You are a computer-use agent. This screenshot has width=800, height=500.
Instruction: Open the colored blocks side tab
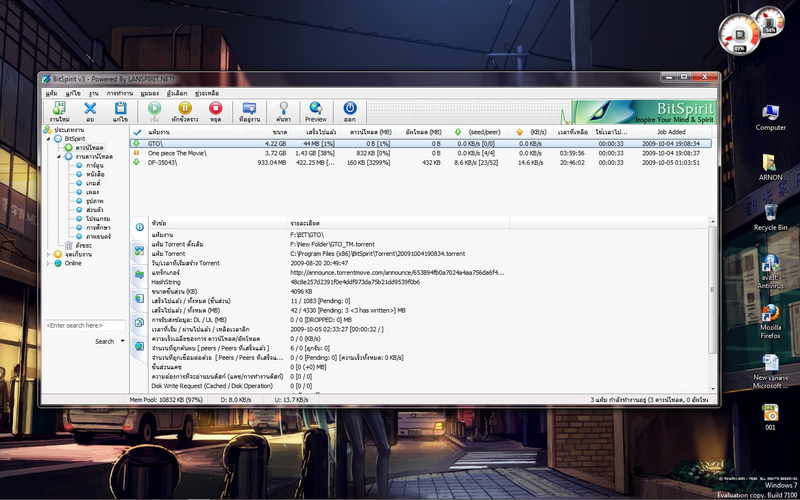139,251
